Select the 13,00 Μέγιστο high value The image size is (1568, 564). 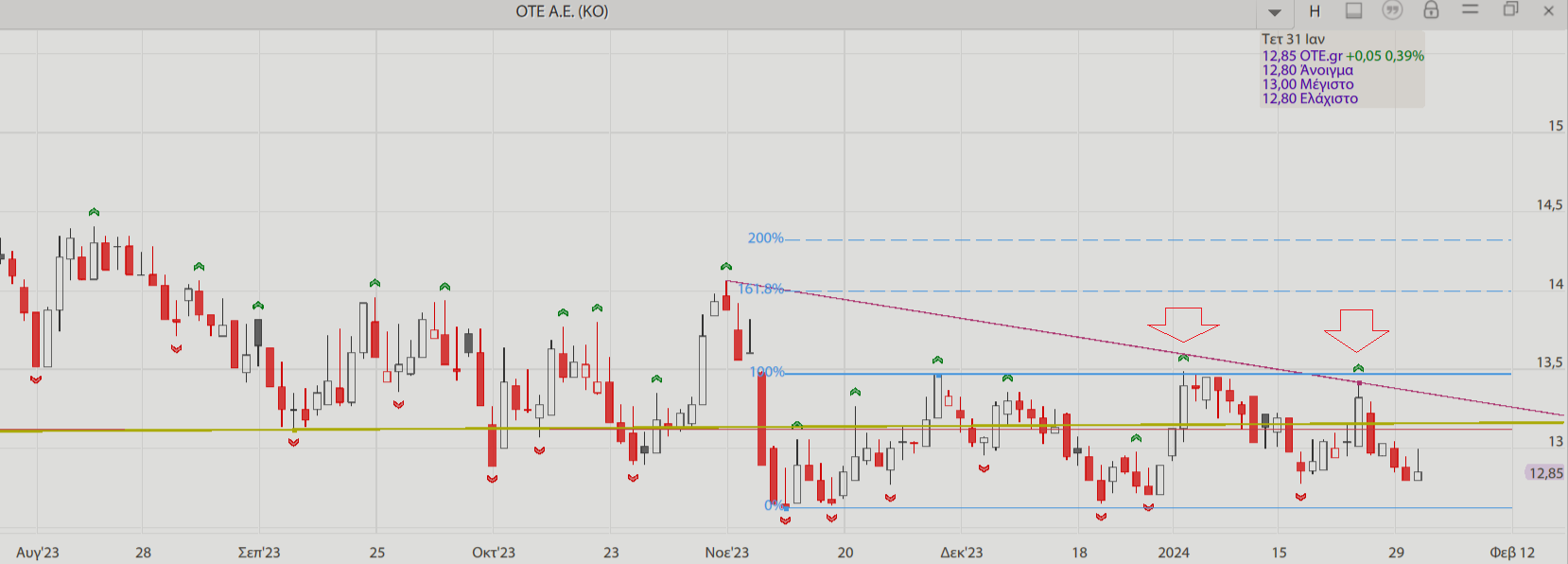pyautogui.click(x=1308, y=84)
